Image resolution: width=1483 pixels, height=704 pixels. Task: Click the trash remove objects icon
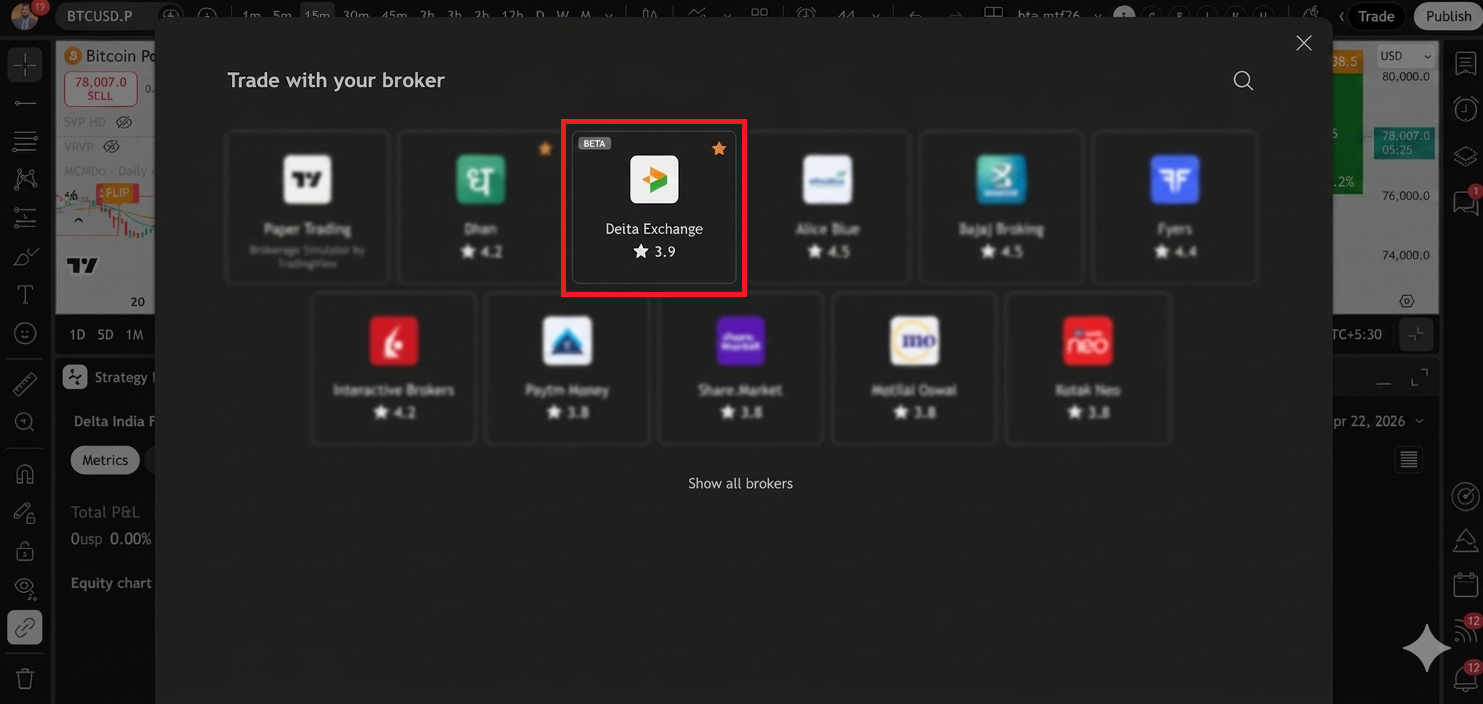click(x=25, y=679)
